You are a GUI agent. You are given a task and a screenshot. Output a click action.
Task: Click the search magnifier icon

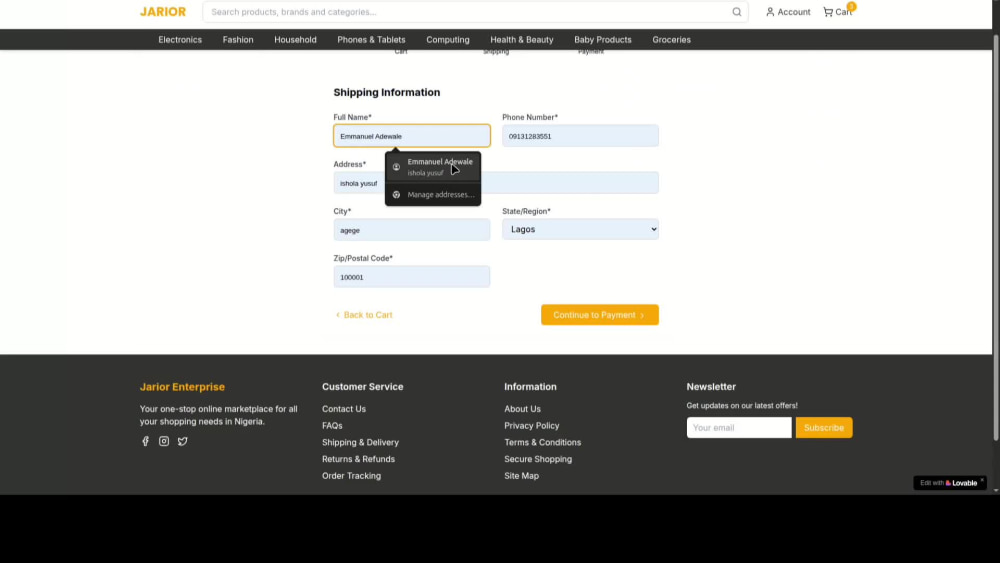click(737, 12)
